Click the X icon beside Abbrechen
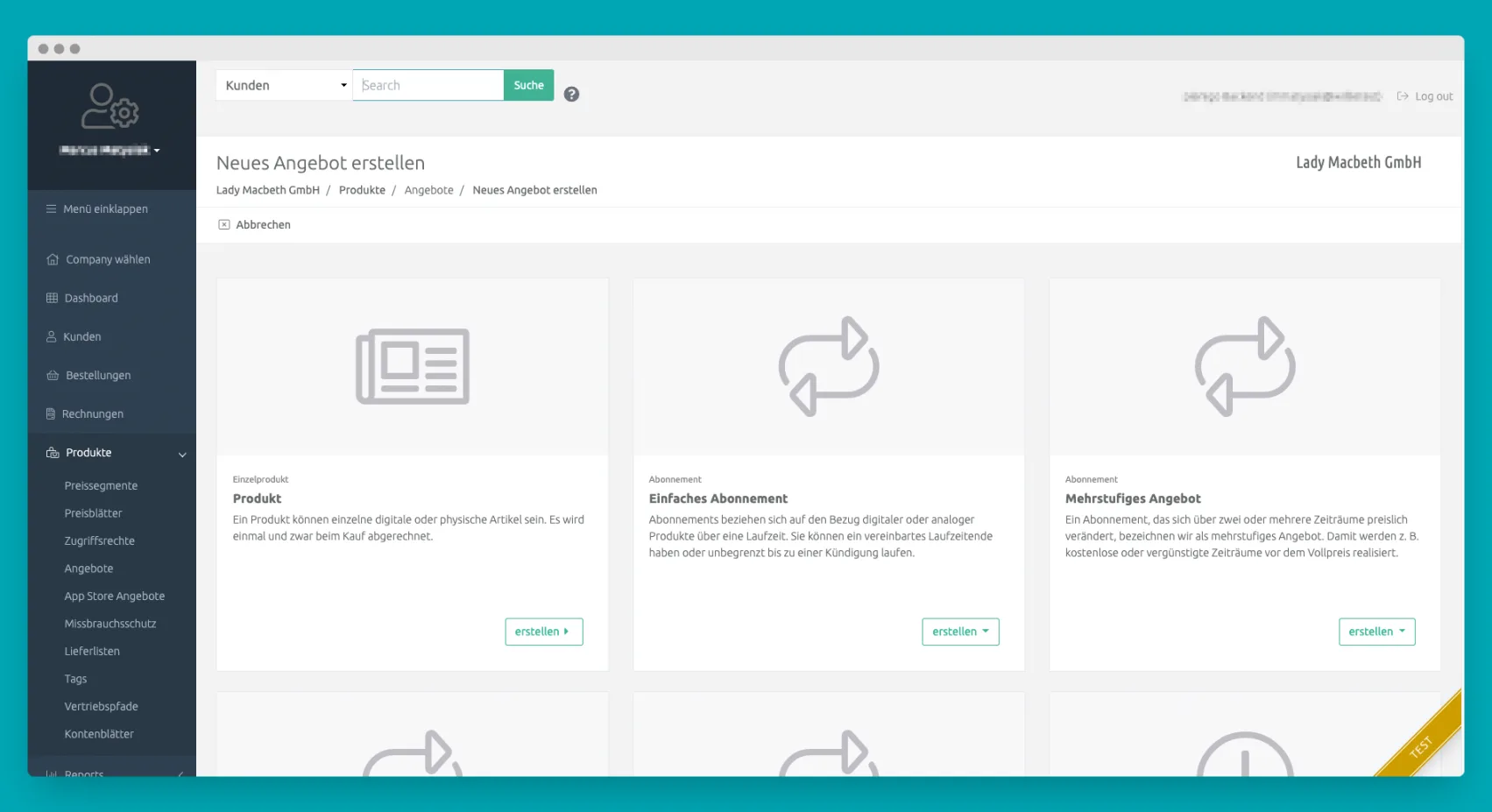Image resolution: width=1492 pixels, height=812 pixels. (224, 225)
